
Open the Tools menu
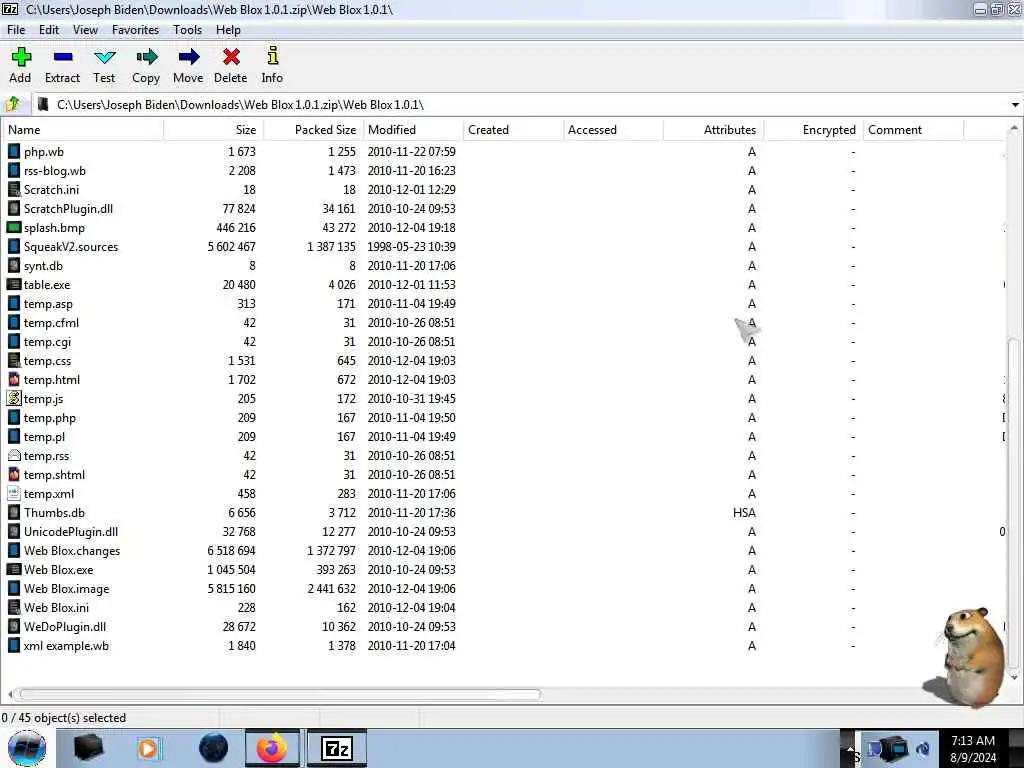click(x=187, y=30)
